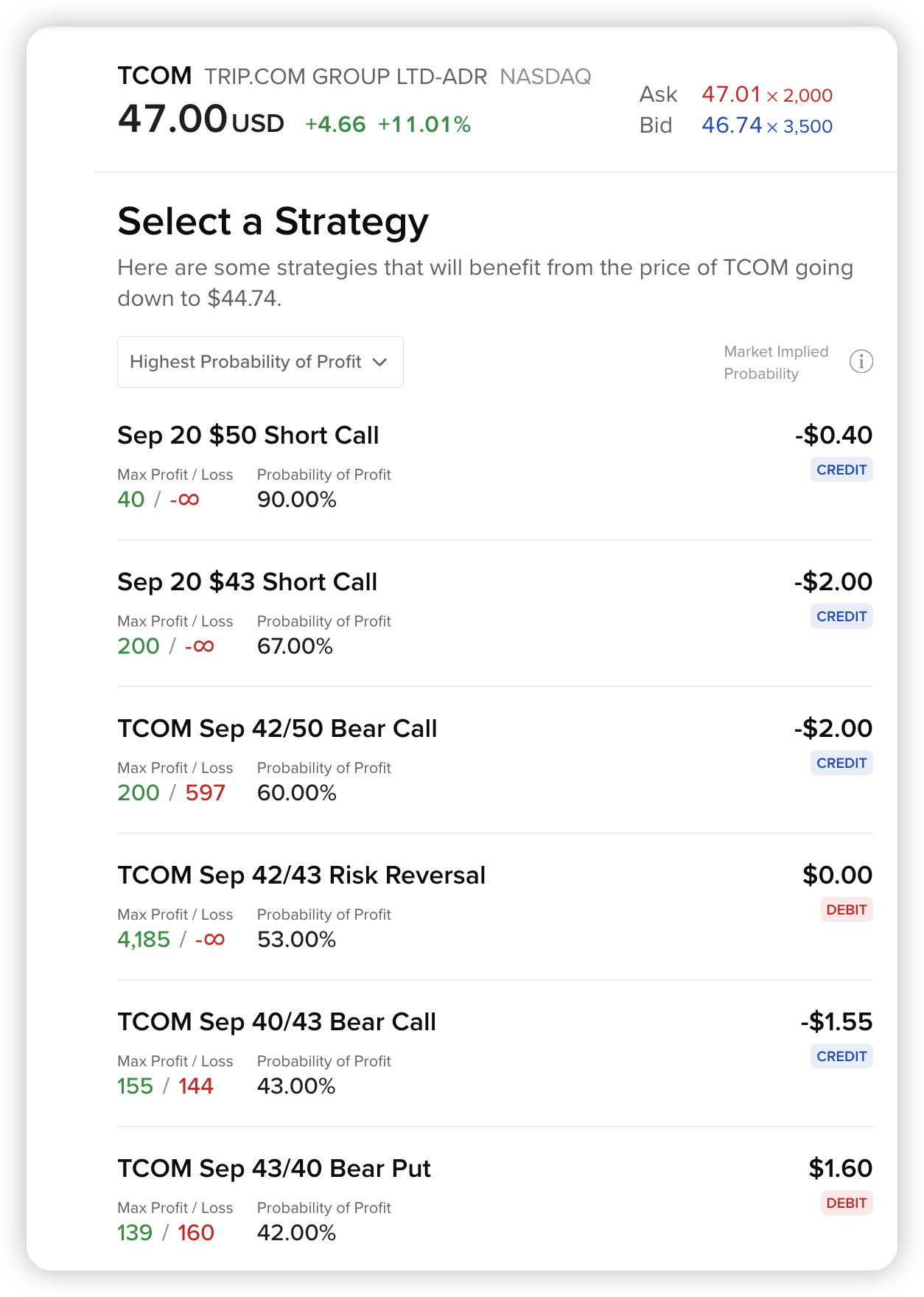924x1297 pixels.
Task: Click the Market Implied Probability label
Action: (x=776, y=363)
